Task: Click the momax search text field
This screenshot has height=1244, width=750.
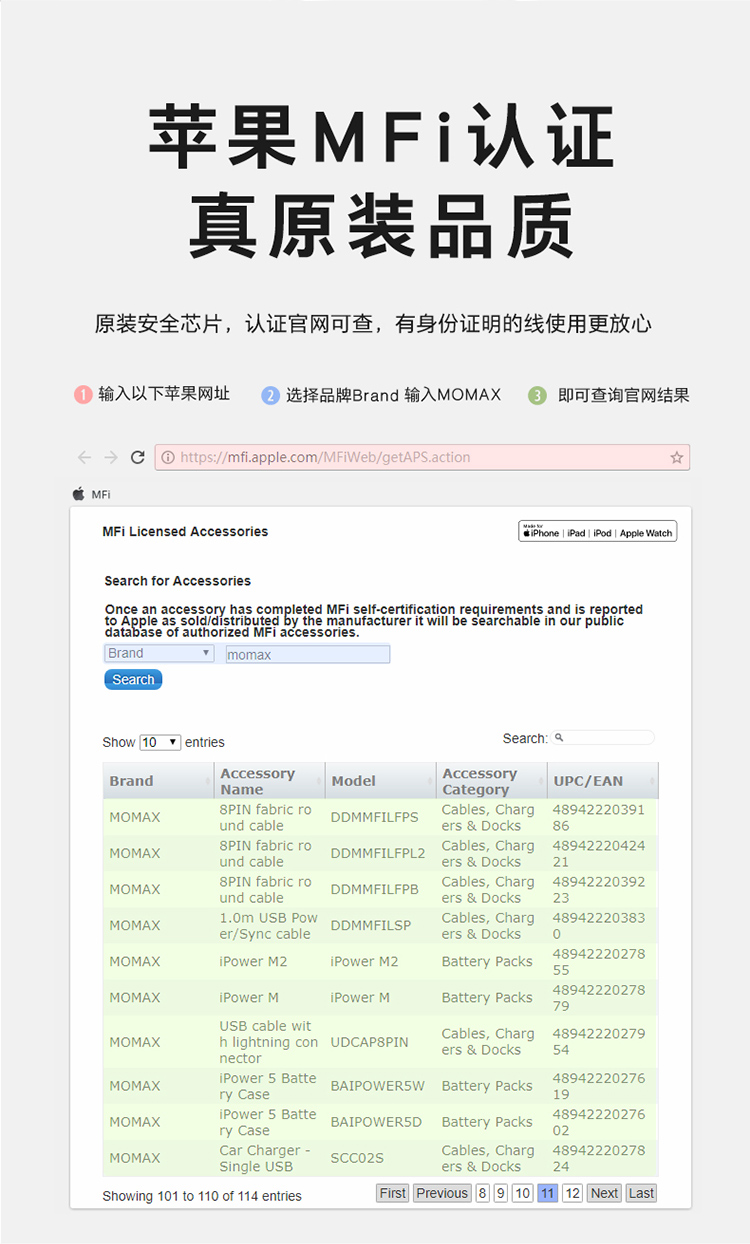Action: pyautogui.click(x=307, y=654)
